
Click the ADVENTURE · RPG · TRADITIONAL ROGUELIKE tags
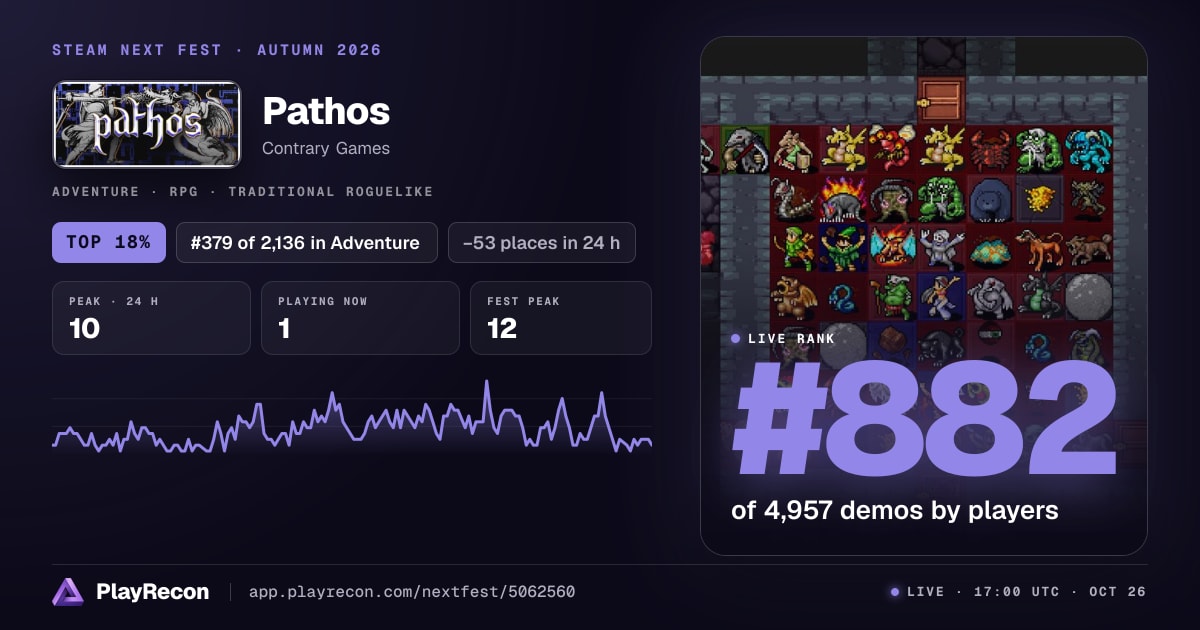point(242,191)
